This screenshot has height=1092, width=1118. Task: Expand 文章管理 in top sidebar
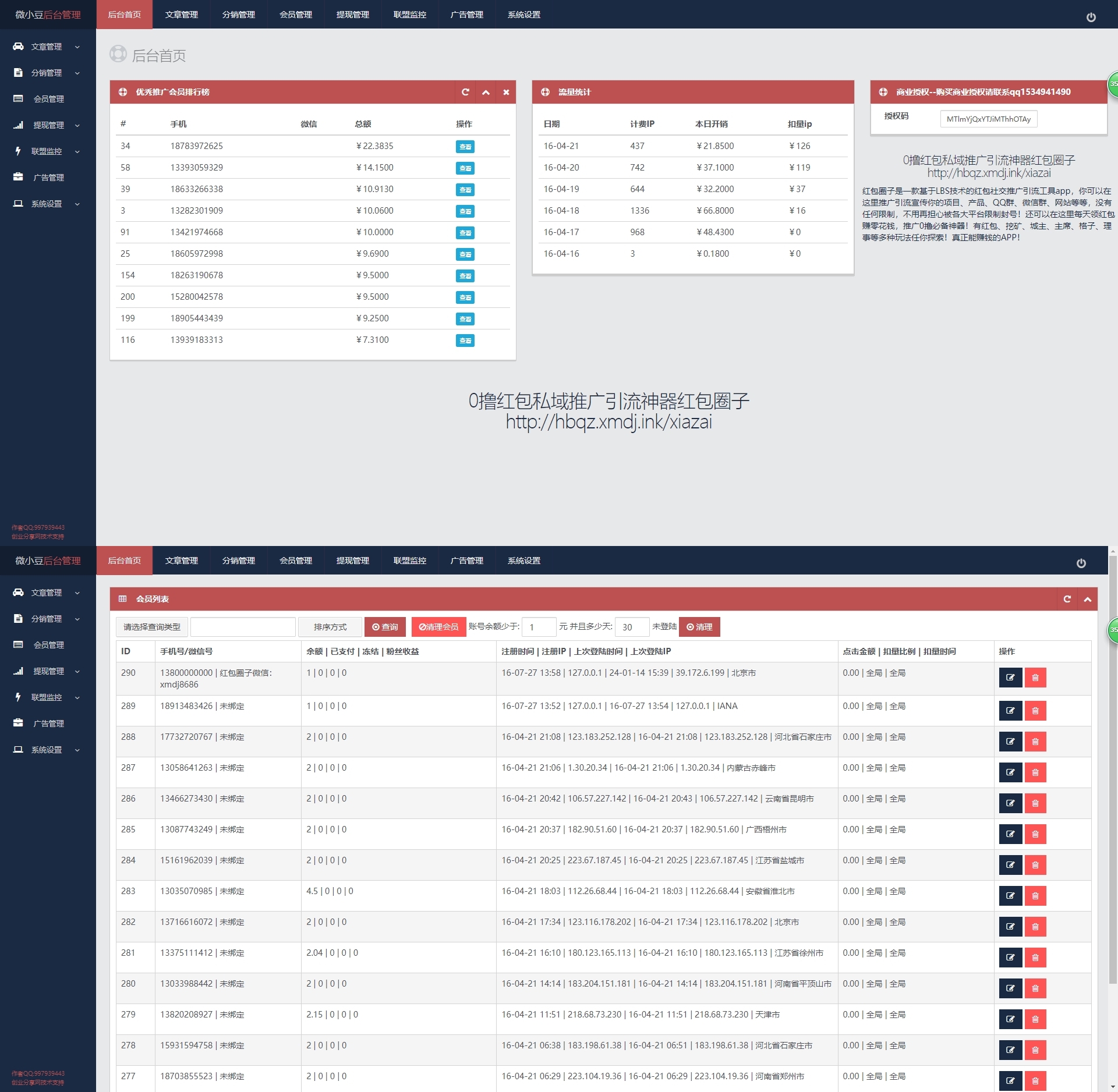(47, 47)
